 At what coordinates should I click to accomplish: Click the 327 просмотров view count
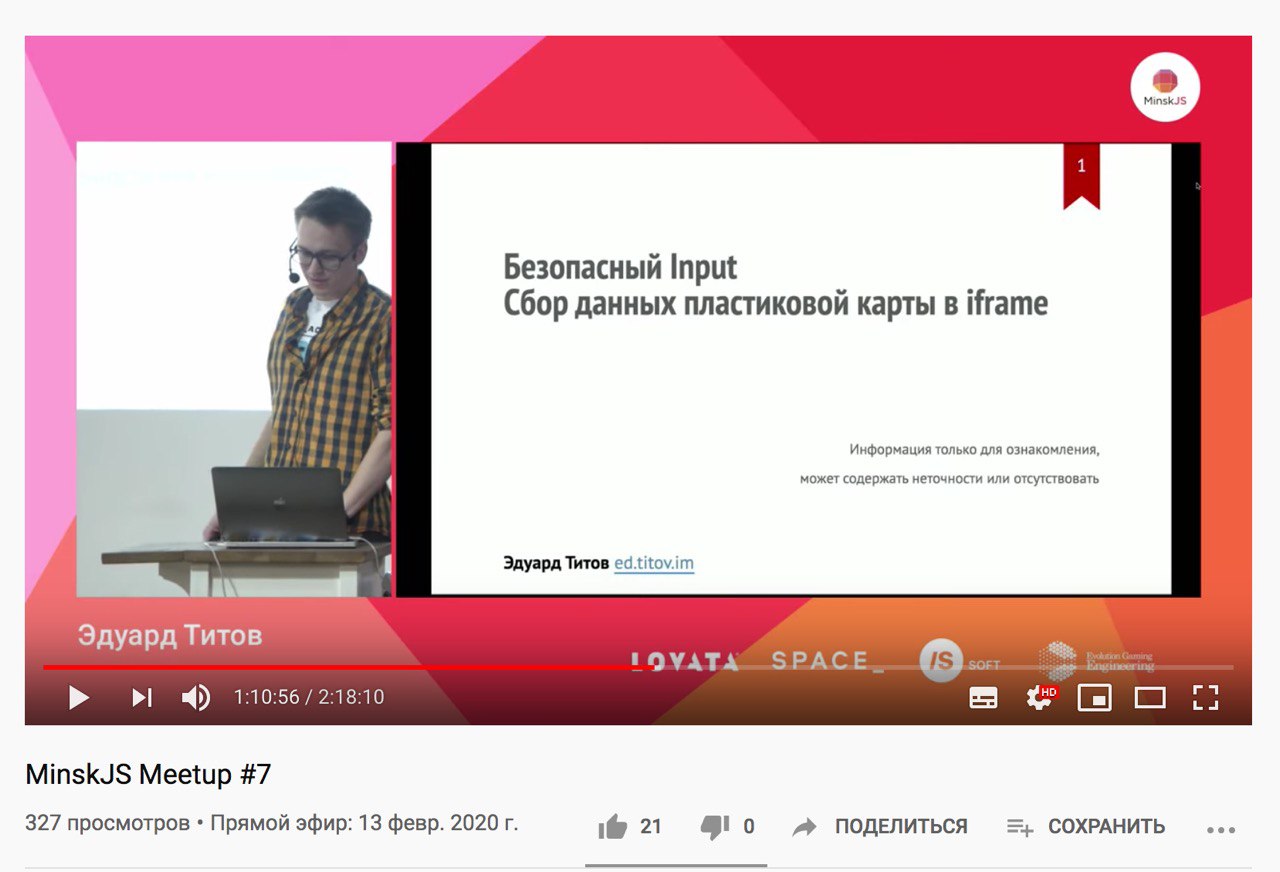click(107, 824)
